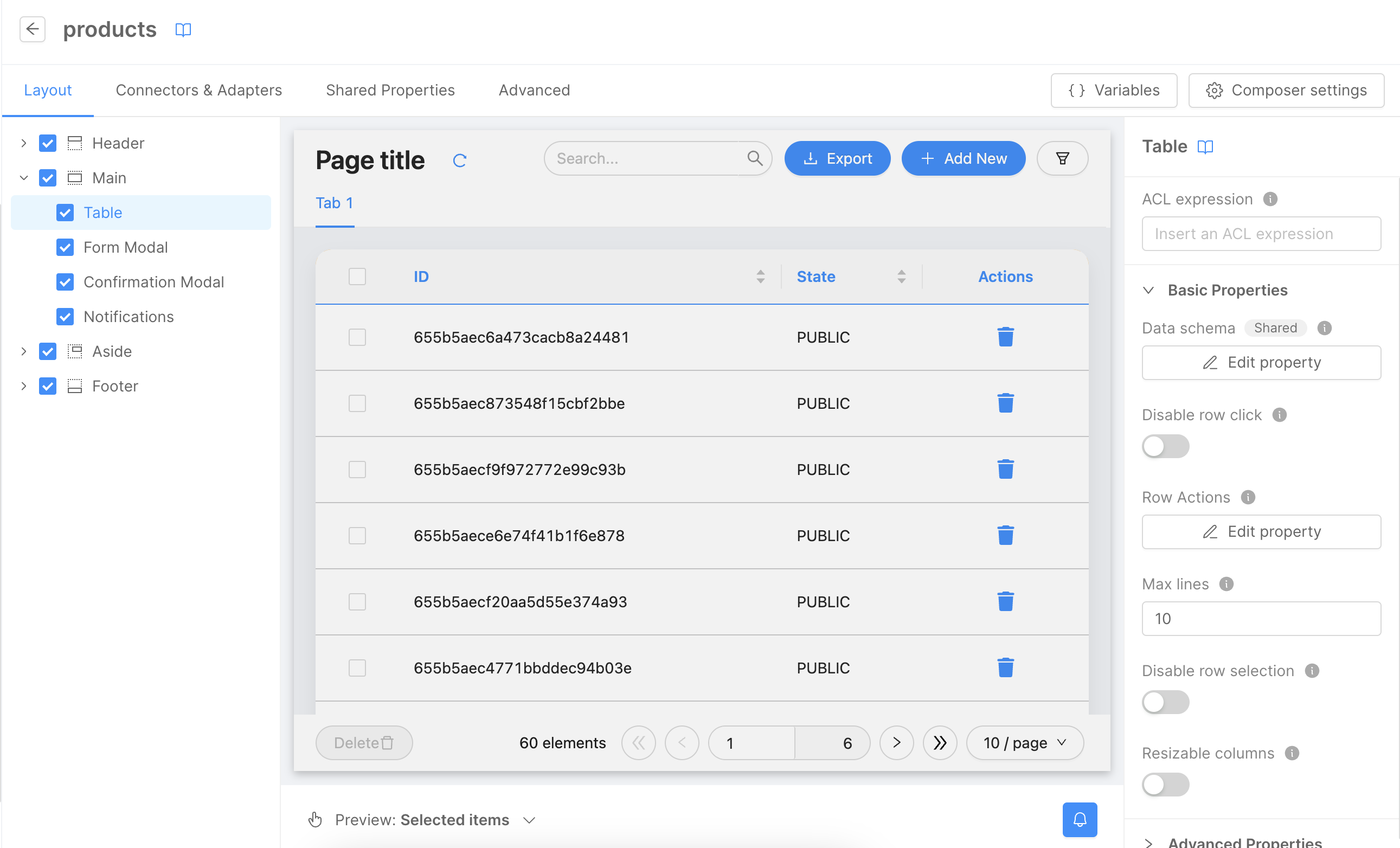Viewport: 1400px width, 848px height.
Task: Refresh the table using the reload icon
Action: [x=460, y=160]
